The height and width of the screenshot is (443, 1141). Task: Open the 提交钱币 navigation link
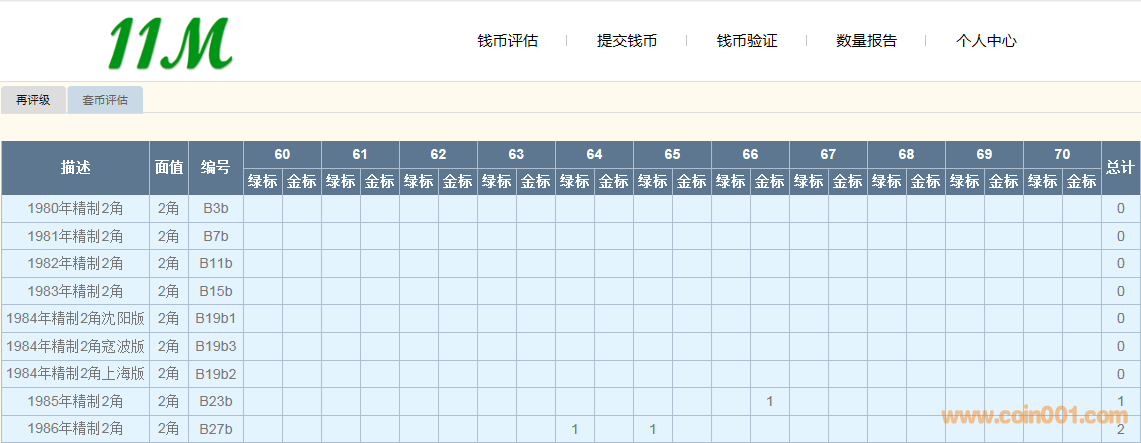pos(627,41)
